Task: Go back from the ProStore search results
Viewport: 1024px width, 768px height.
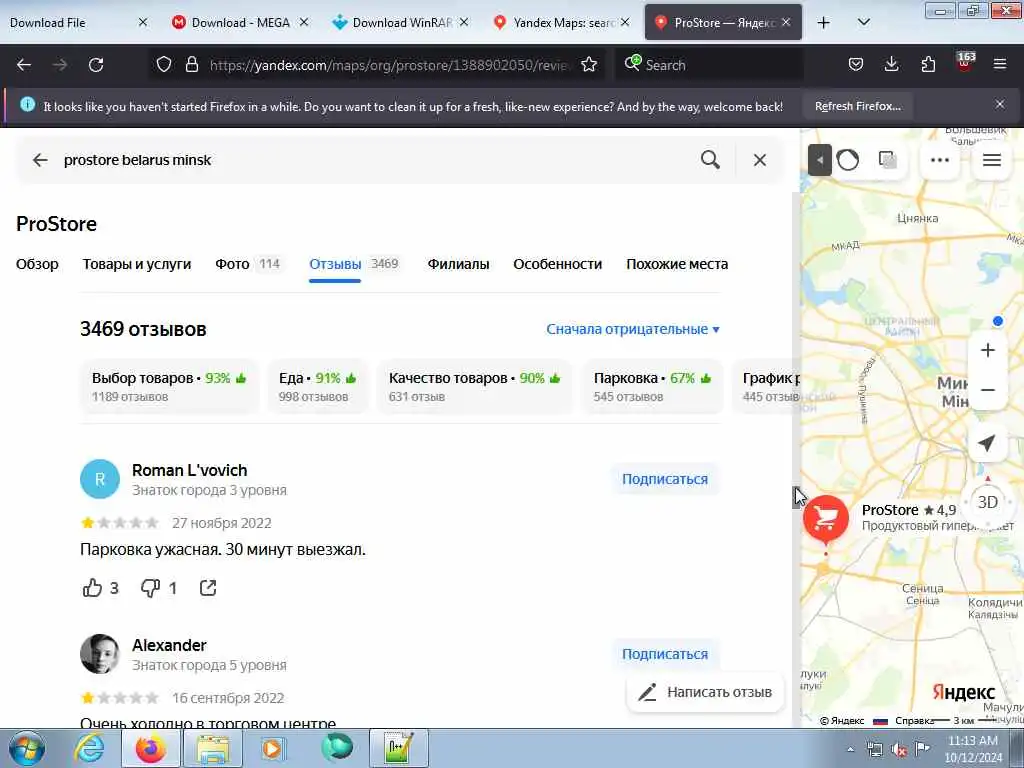Action: pos(40,160)
